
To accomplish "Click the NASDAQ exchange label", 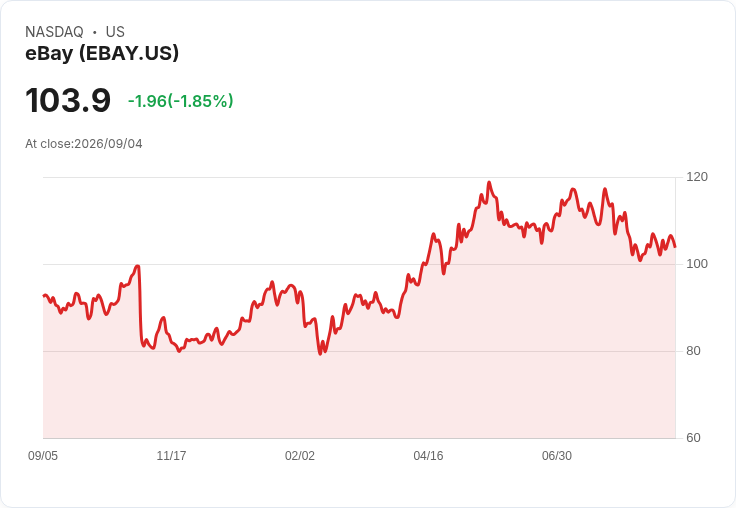I will pos(54,32).
